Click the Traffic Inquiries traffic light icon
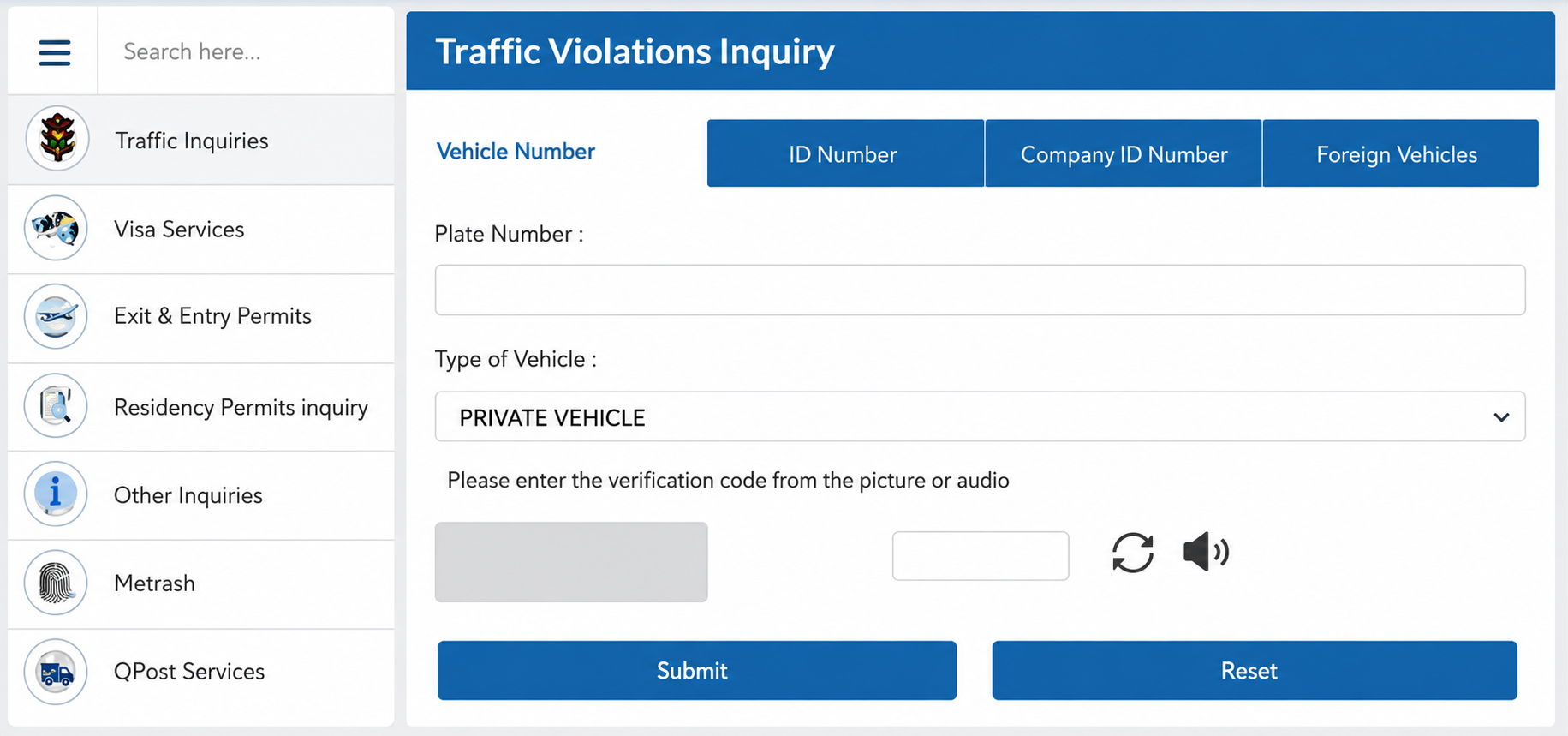 pos(57,138)
